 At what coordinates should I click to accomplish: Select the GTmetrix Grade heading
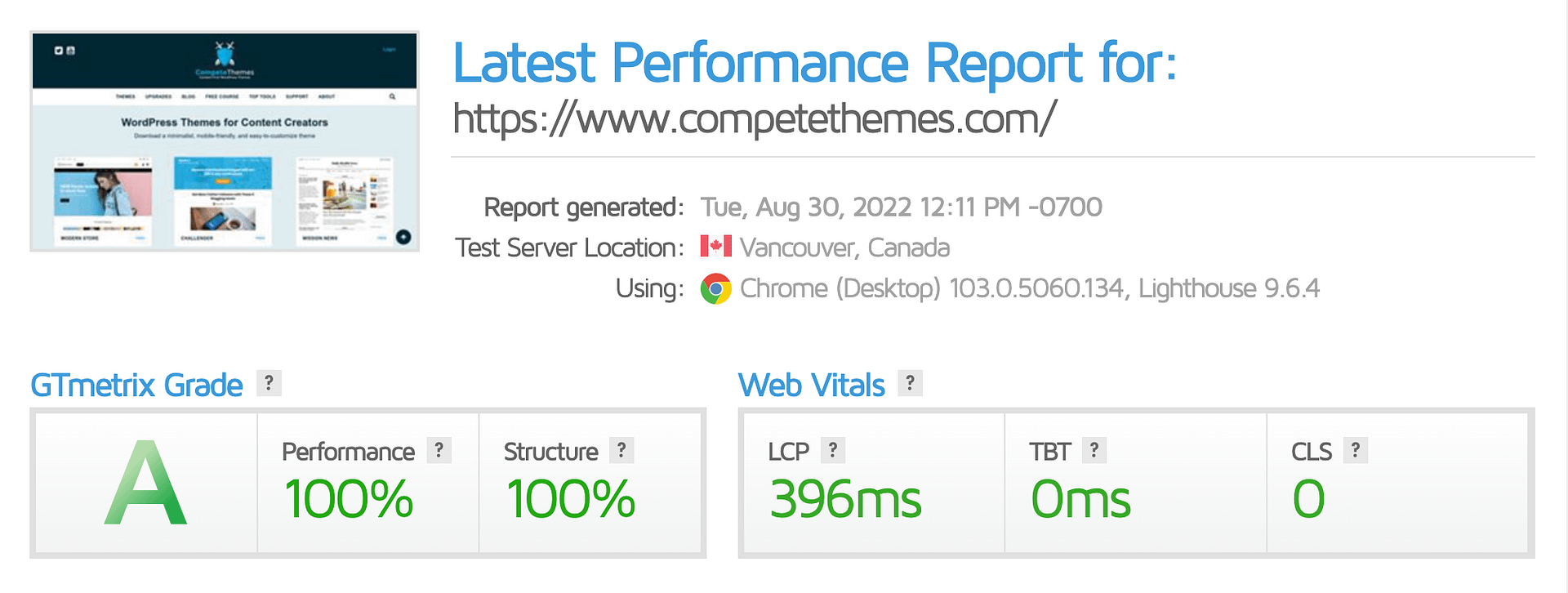tap(136, 386)
